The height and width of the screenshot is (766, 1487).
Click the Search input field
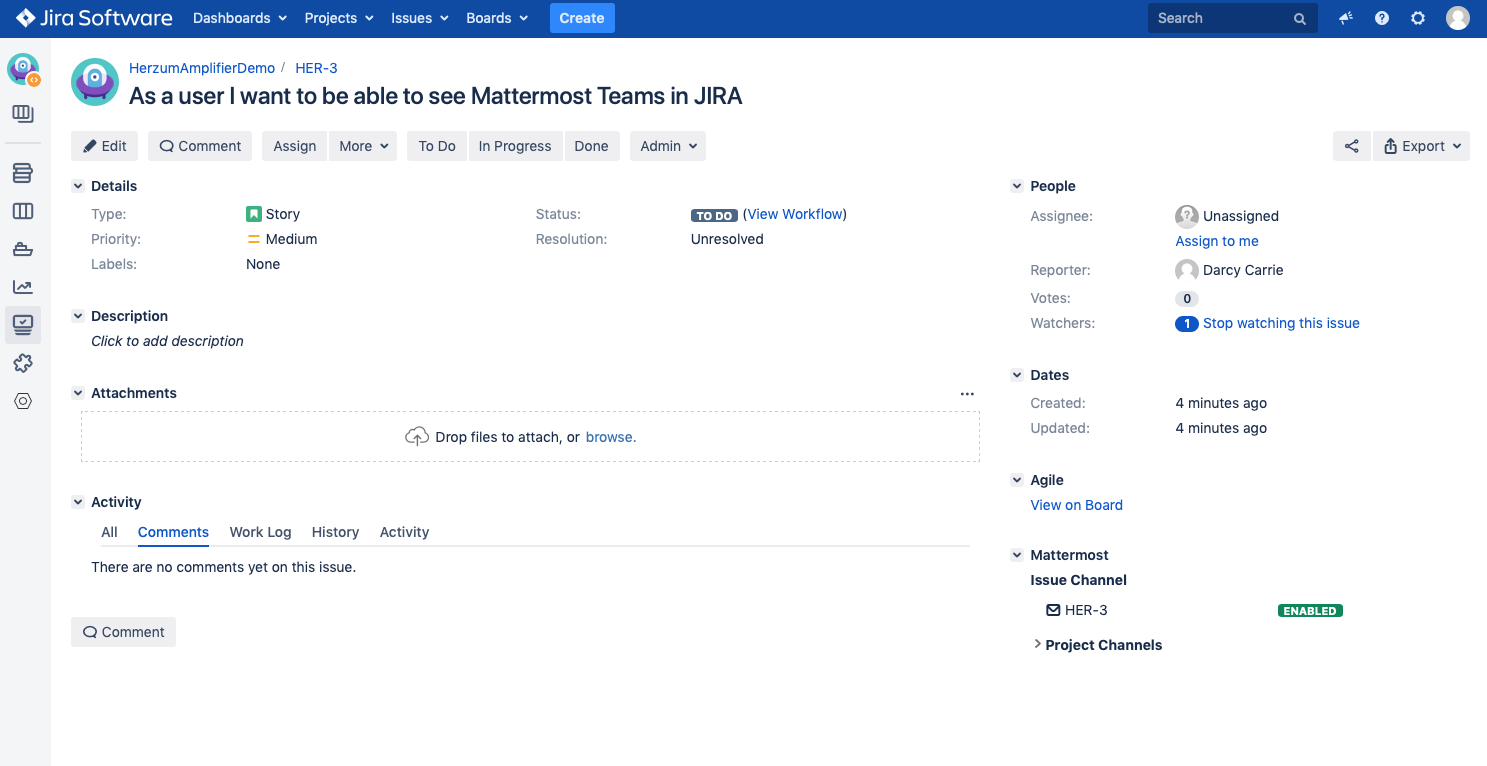click(x=1222, y=18)
